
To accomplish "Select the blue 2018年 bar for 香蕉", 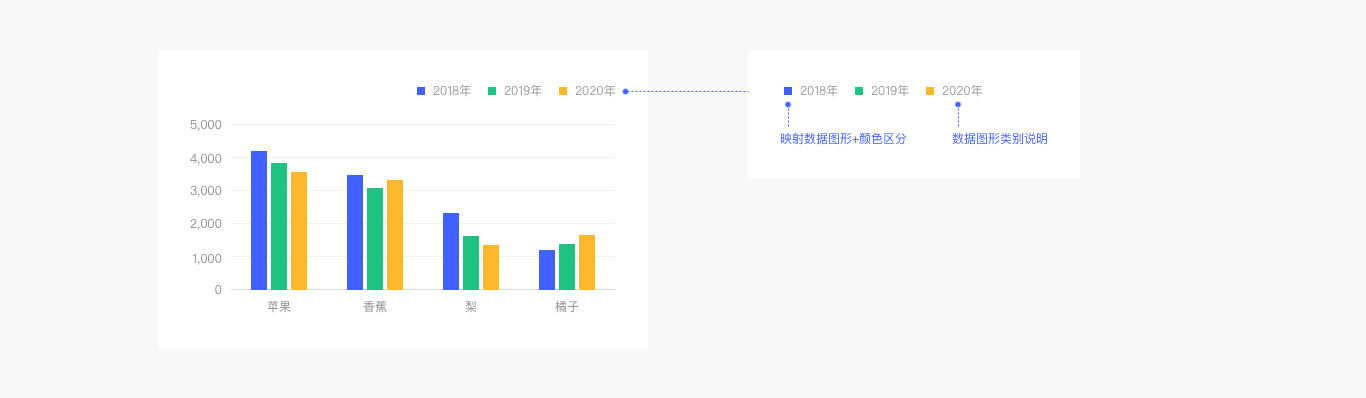I will point(355,232).
